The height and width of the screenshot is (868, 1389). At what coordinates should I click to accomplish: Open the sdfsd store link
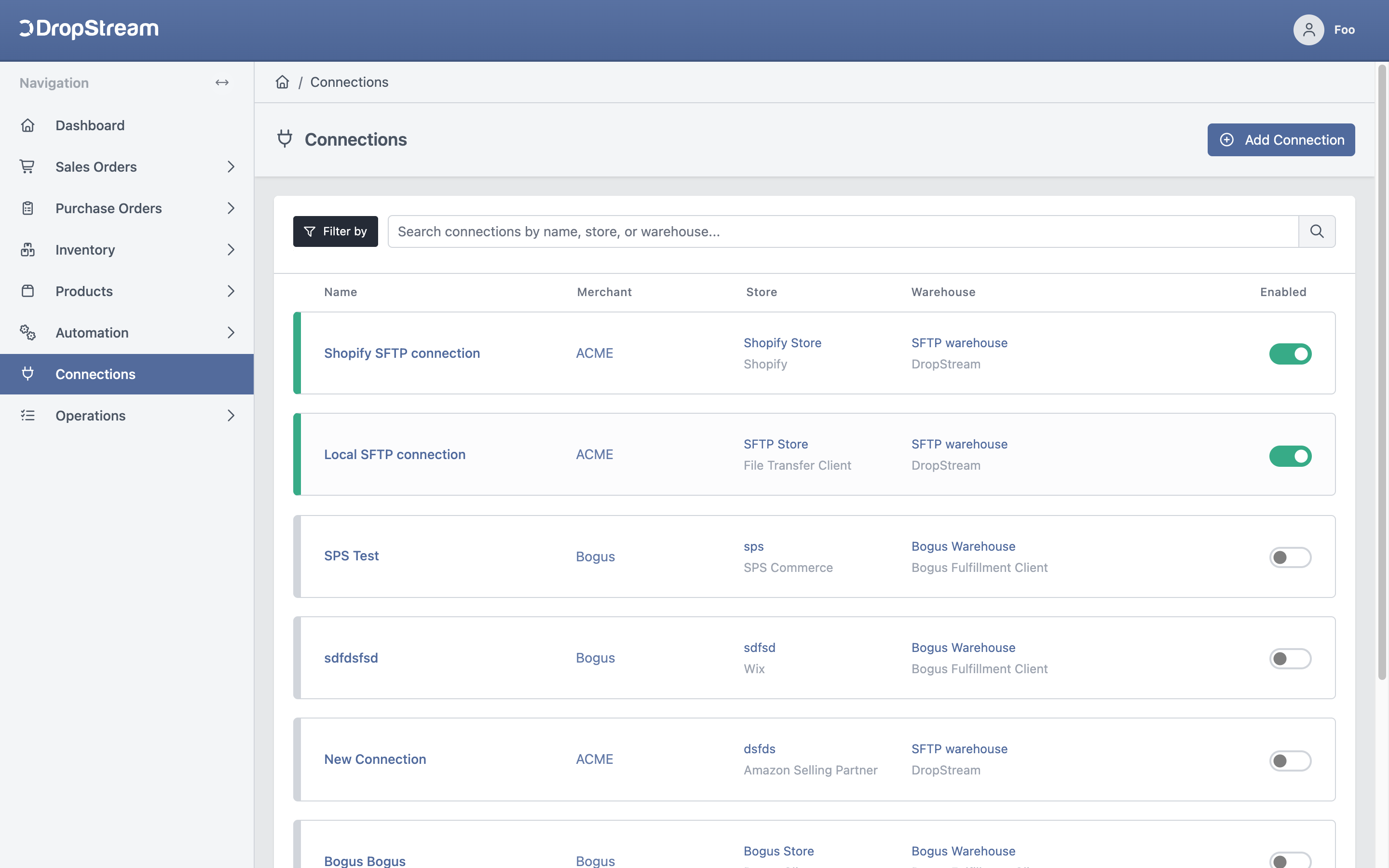pos(759,648)
